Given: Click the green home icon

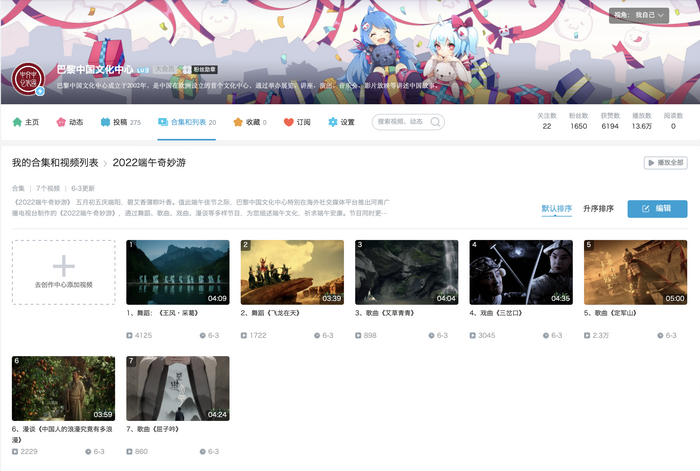Looking at the screenshot, I should click(x=17, y=122).
